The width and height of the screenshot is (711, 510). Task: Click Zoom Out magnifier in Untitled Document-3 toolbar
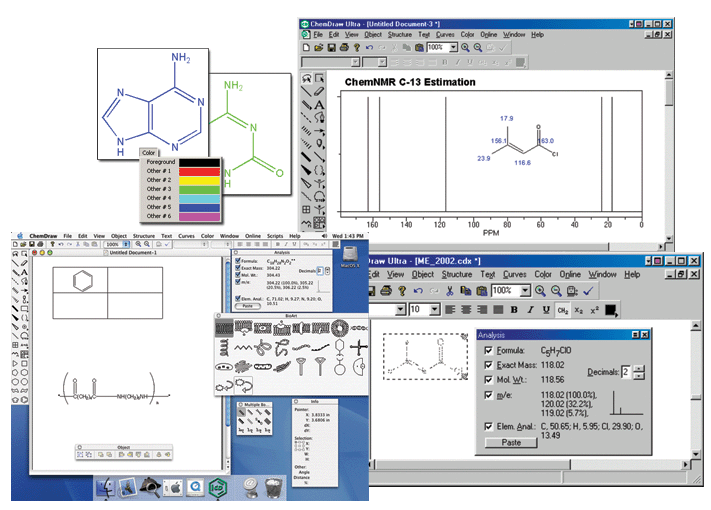click(478, 47)
